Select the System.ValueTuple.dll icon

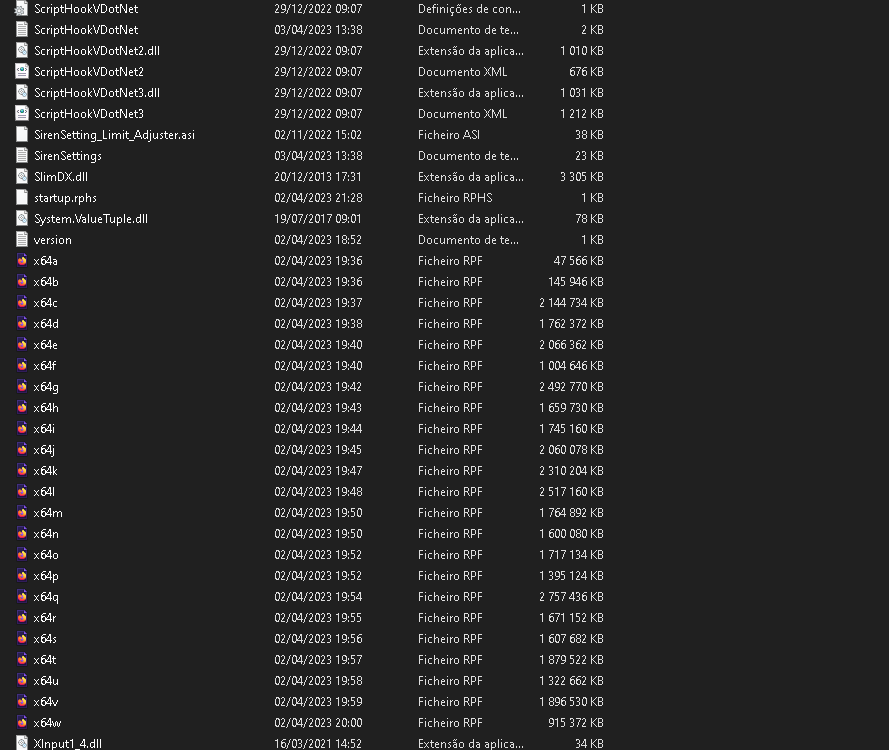(x=22, y=219)
